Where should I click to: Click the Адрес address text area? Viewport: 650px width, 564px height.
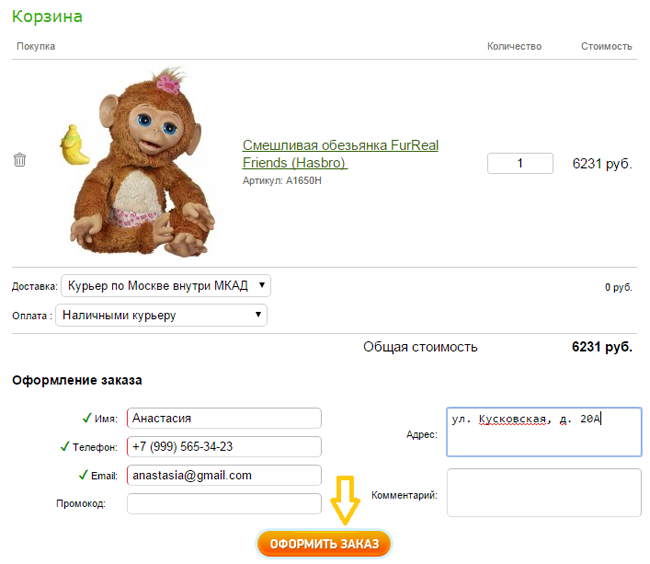tap(544, 432)
